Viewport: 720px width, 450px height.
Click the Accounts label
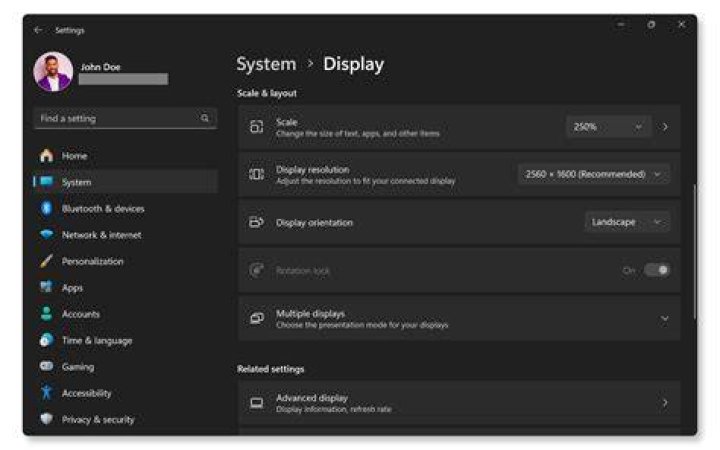click(80, 314)
